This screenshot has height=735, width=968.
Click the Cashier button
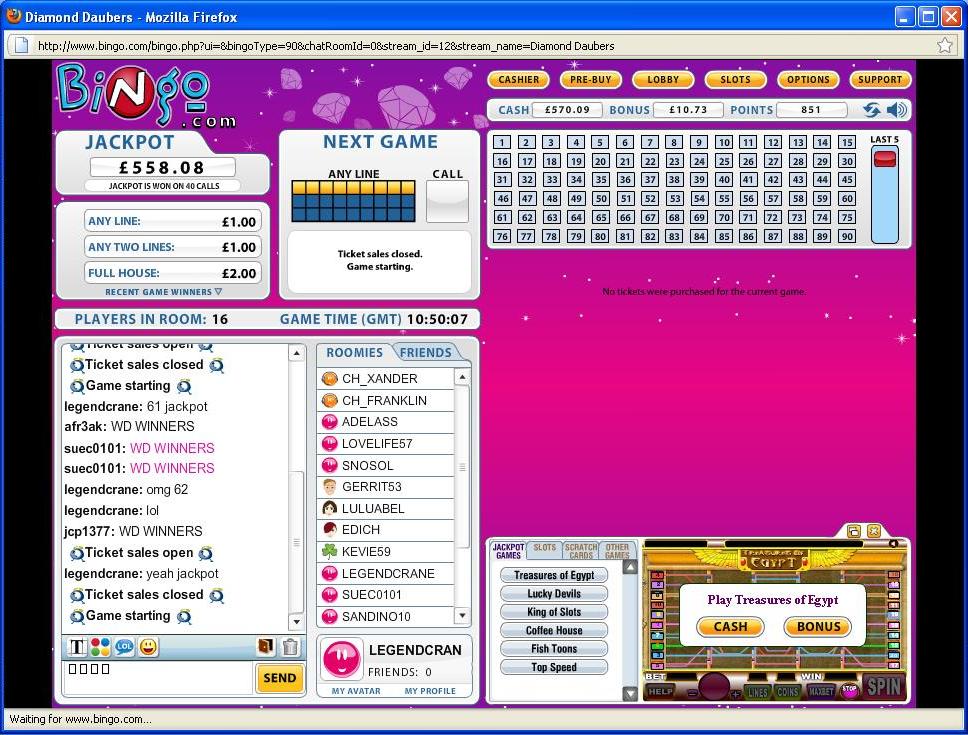click(x=518, y=80)
